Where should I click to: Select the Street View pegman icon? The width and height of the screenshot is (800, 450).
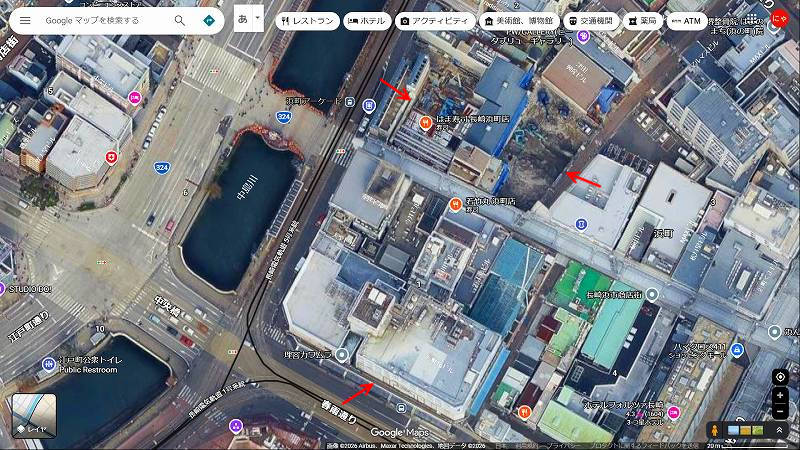pyautogui.click(x=715, y=430)
